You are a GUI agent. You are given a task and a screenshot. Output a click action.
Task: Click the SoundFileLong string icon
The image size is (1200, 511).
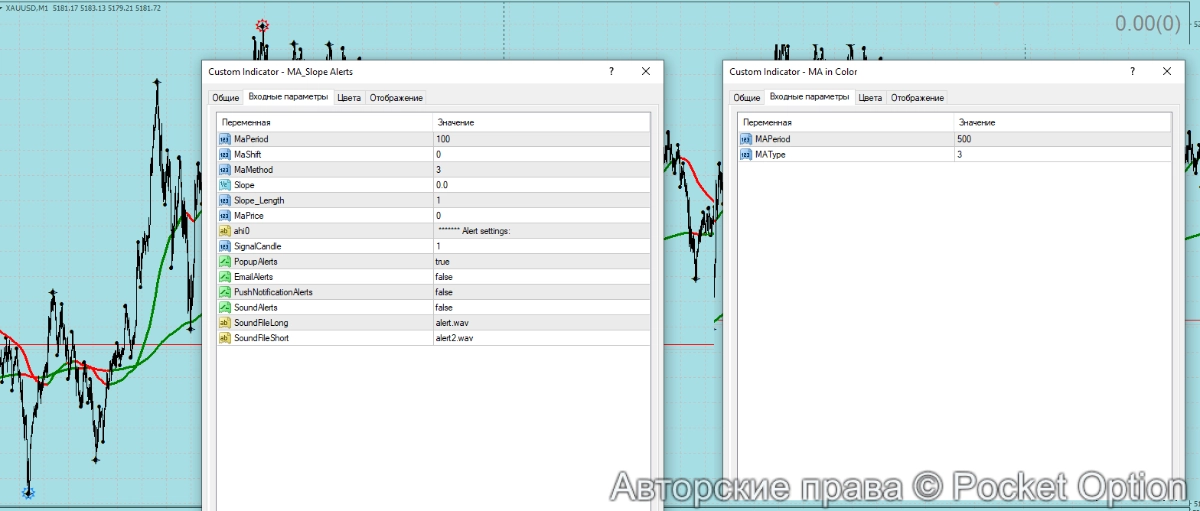(225, 323)
